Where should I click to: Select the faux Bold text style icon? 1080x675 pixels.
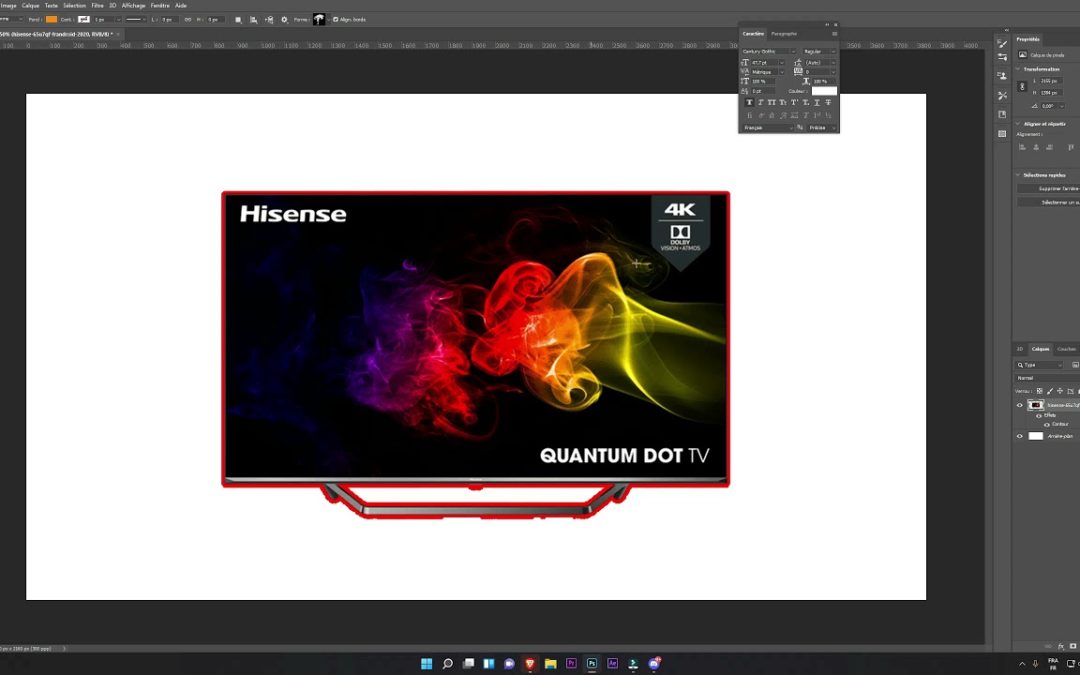[749, 102]
